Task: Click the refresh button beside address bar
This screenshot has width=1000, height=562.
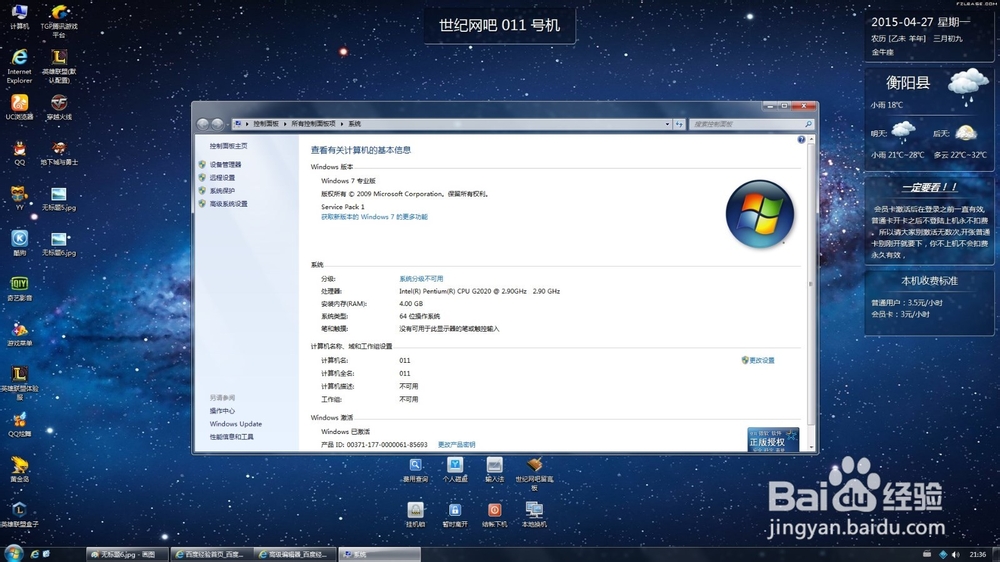Action: 679,124
